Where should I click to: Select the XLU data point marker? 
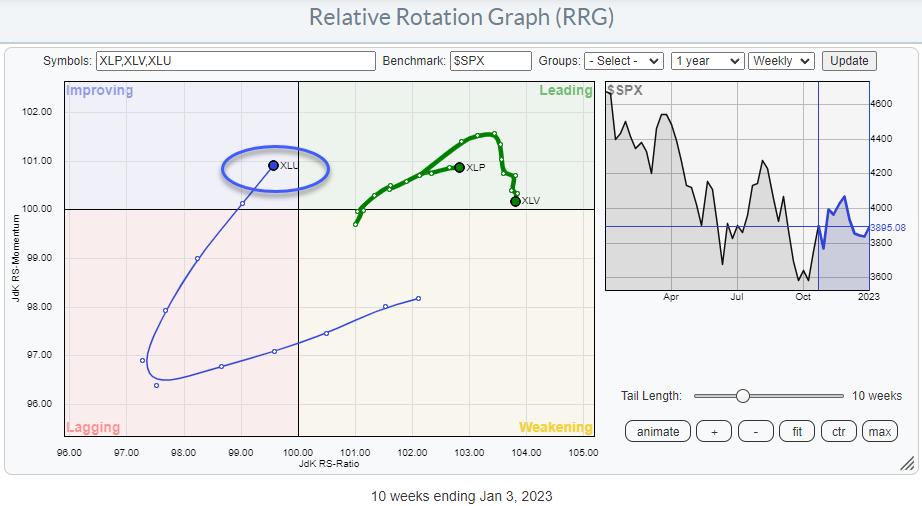[273, 166]
